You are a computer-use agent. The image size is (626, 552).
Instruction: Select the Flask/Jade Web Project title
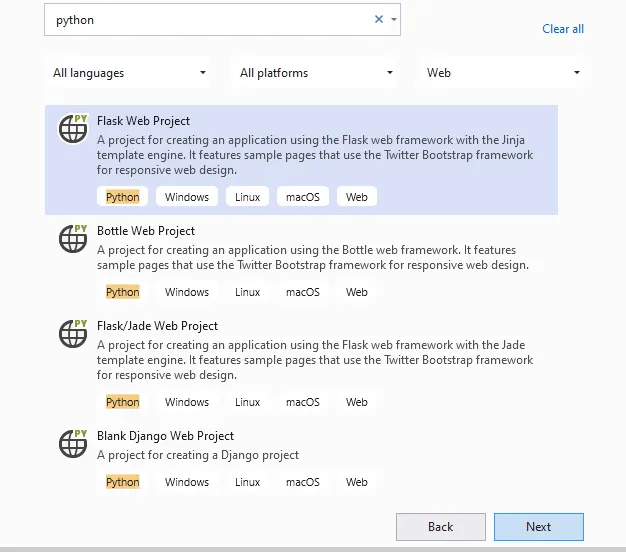coord(157,326)
